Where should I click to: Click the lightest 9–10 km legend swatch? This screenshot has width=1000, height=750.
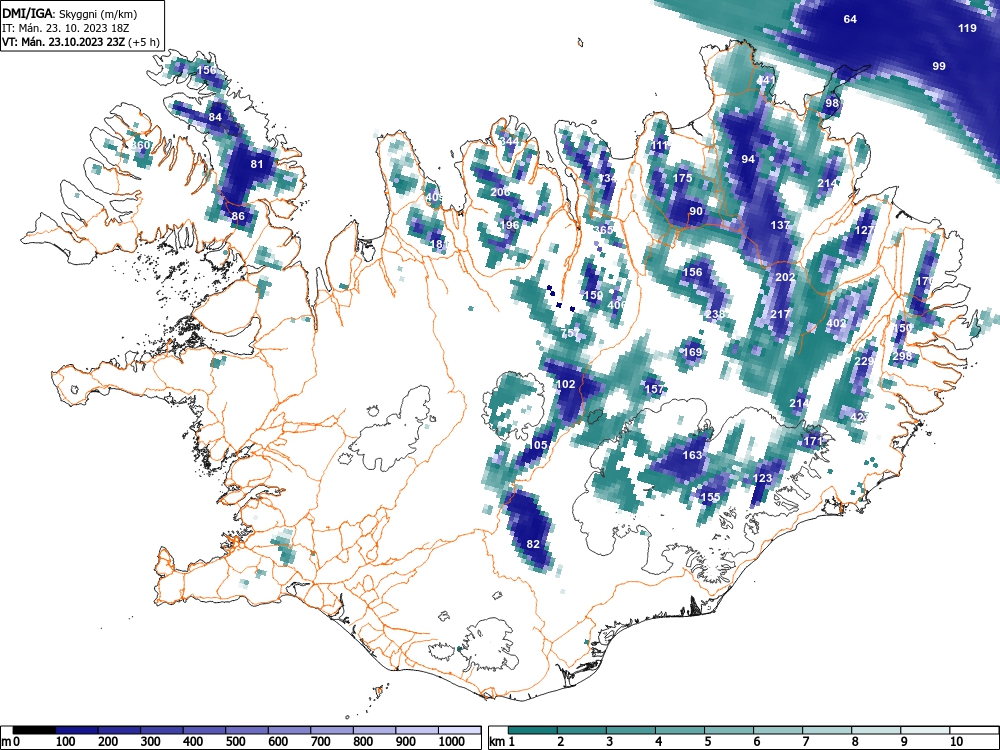[x=925, y=730]
